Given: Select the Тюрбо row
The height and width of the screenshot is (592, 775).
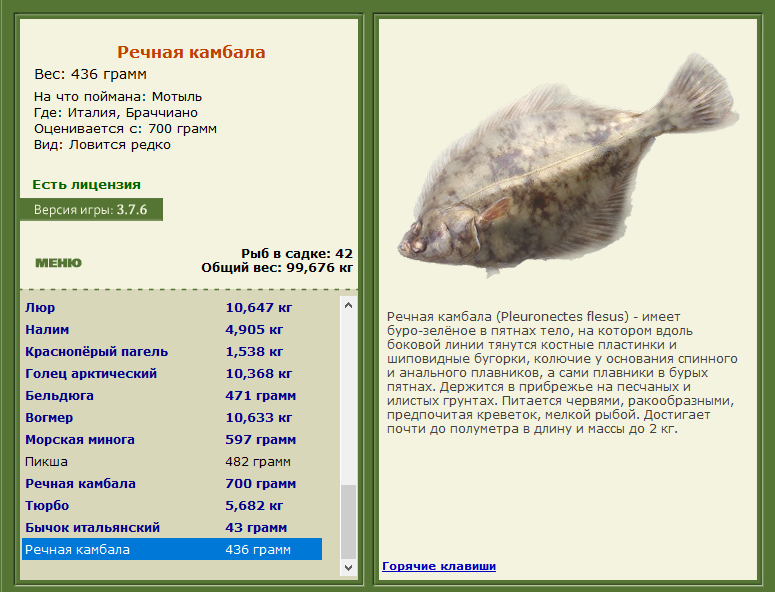Looking at the screenshot, I should [172, 506].
